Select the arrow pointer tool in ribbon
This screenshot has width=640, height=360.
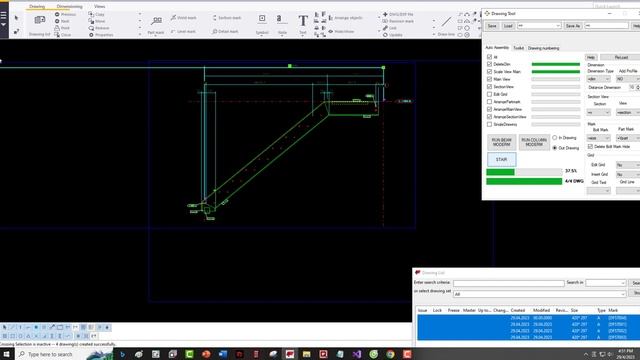pyautogui.click(x=16, y=18)
